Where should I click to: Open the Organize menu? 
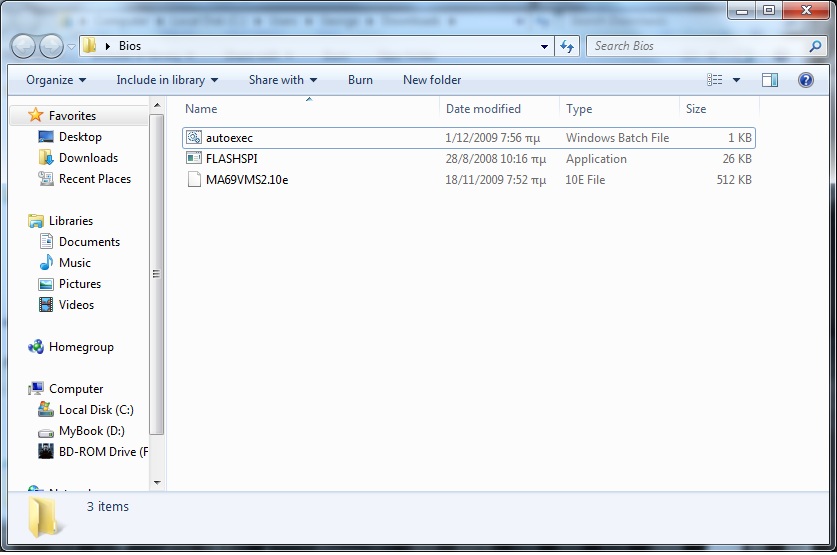(x=56, y=80)
